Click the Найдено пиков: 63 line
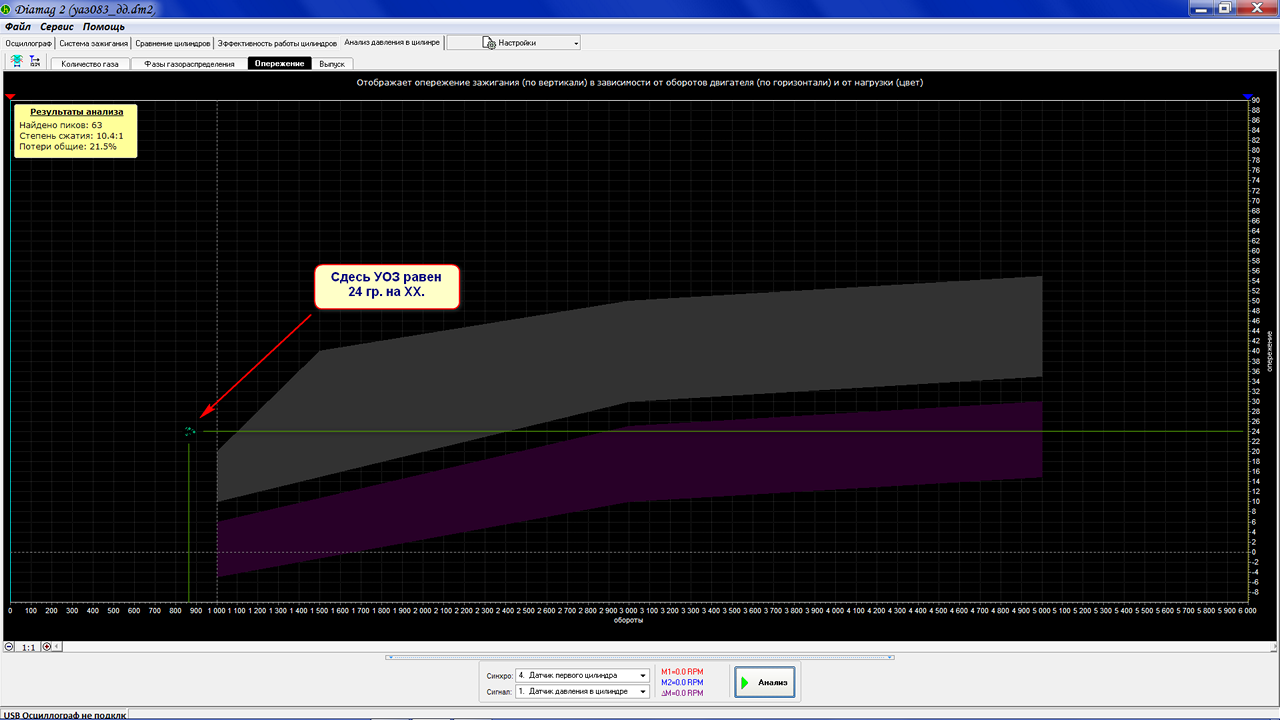Viewport: 1280px width, 720px height. [x=60, y=125]
